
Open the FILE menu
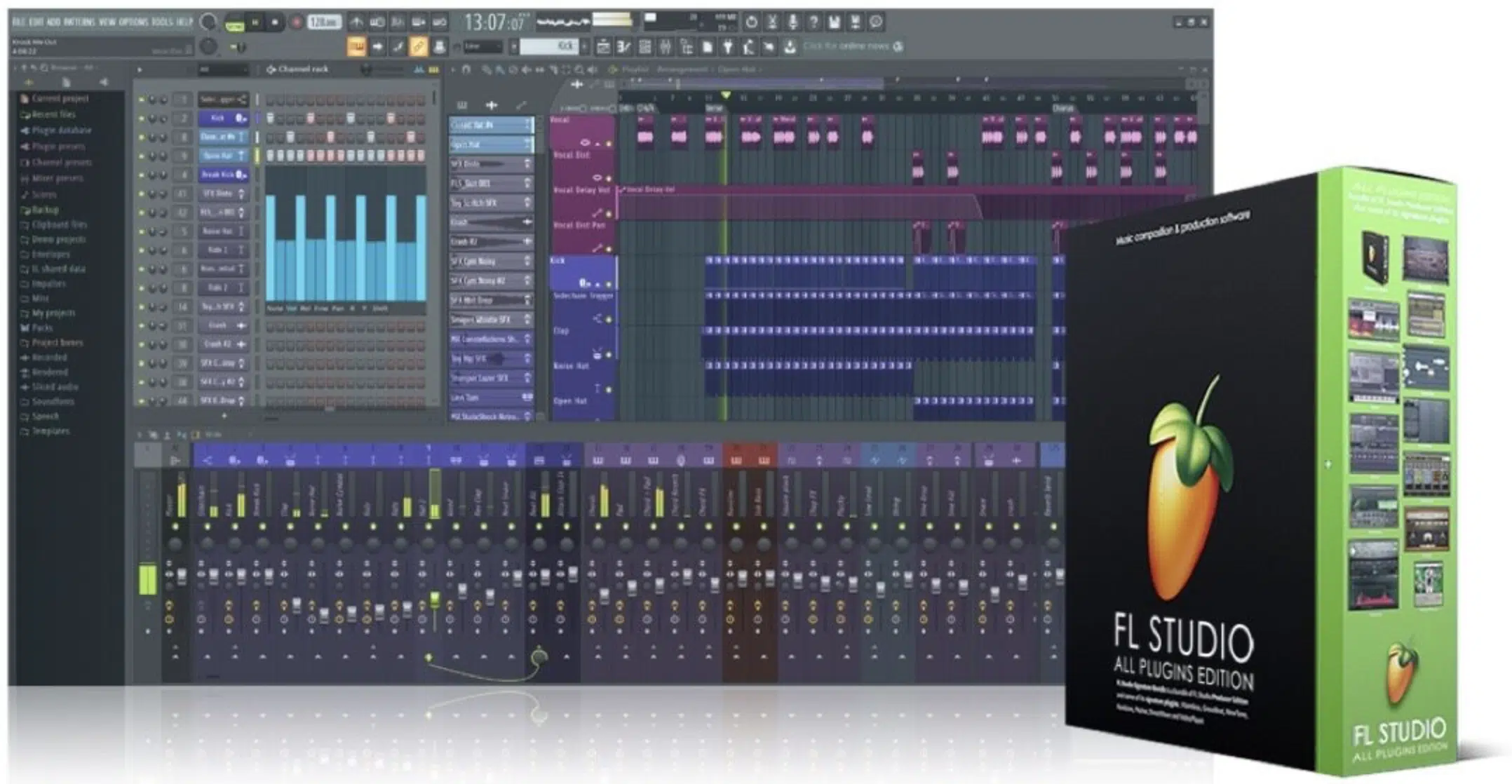19,22
